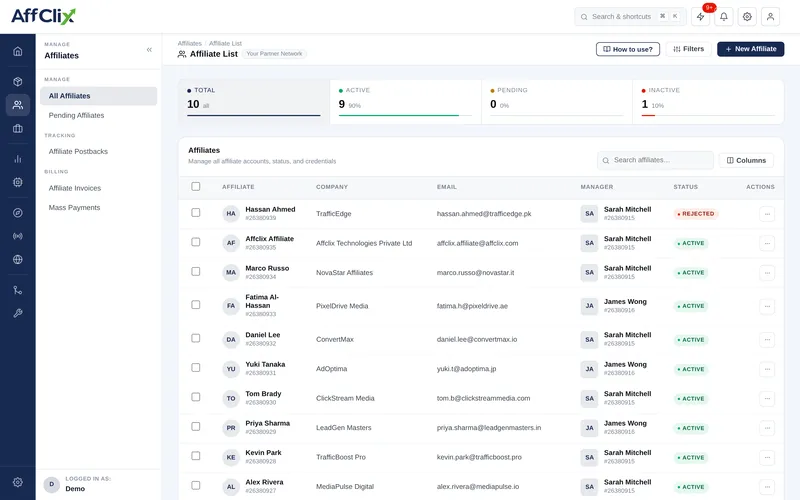This screenshot has width=800, height=500.
Task: Open the wrench tools icon in sidebar
Action: 17,313
